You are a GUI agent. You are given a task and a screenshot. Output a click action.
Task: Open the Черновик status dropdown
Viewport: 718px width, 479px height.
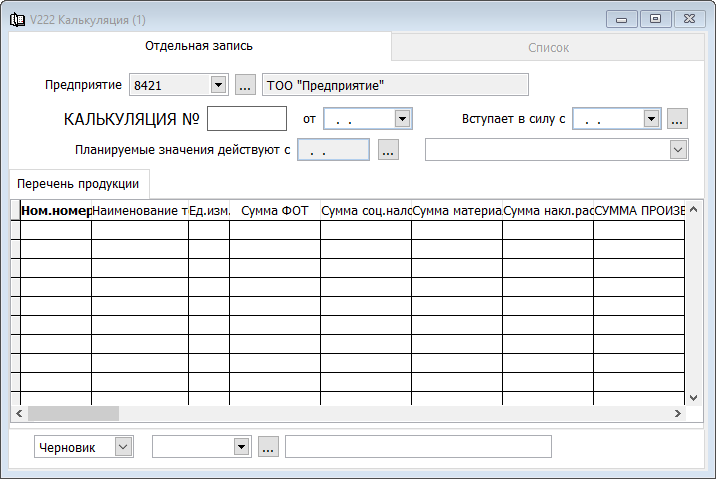coord(123,447)
